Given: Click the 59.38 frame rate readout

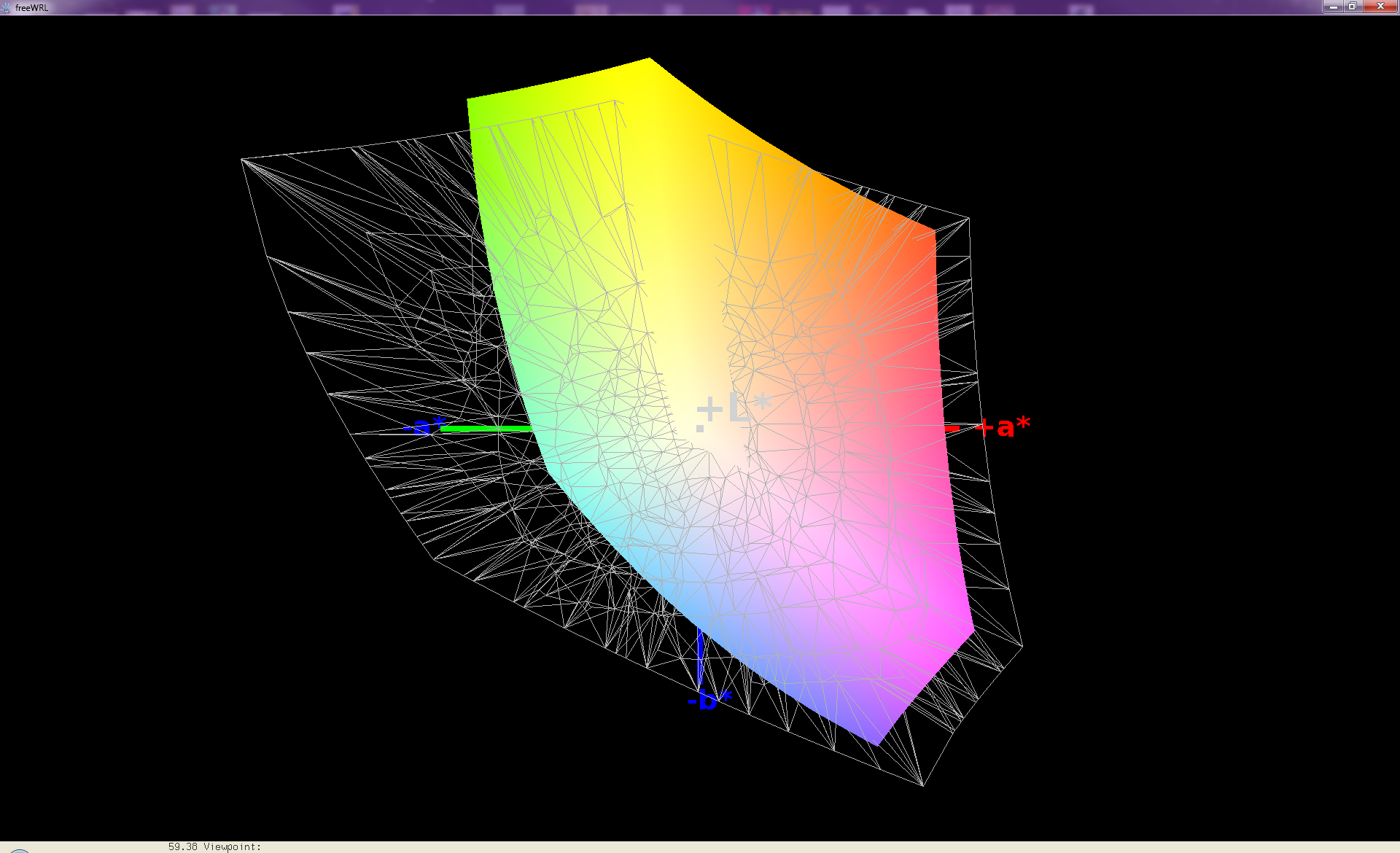Looking at the screenshot, I should click(182, 846).
